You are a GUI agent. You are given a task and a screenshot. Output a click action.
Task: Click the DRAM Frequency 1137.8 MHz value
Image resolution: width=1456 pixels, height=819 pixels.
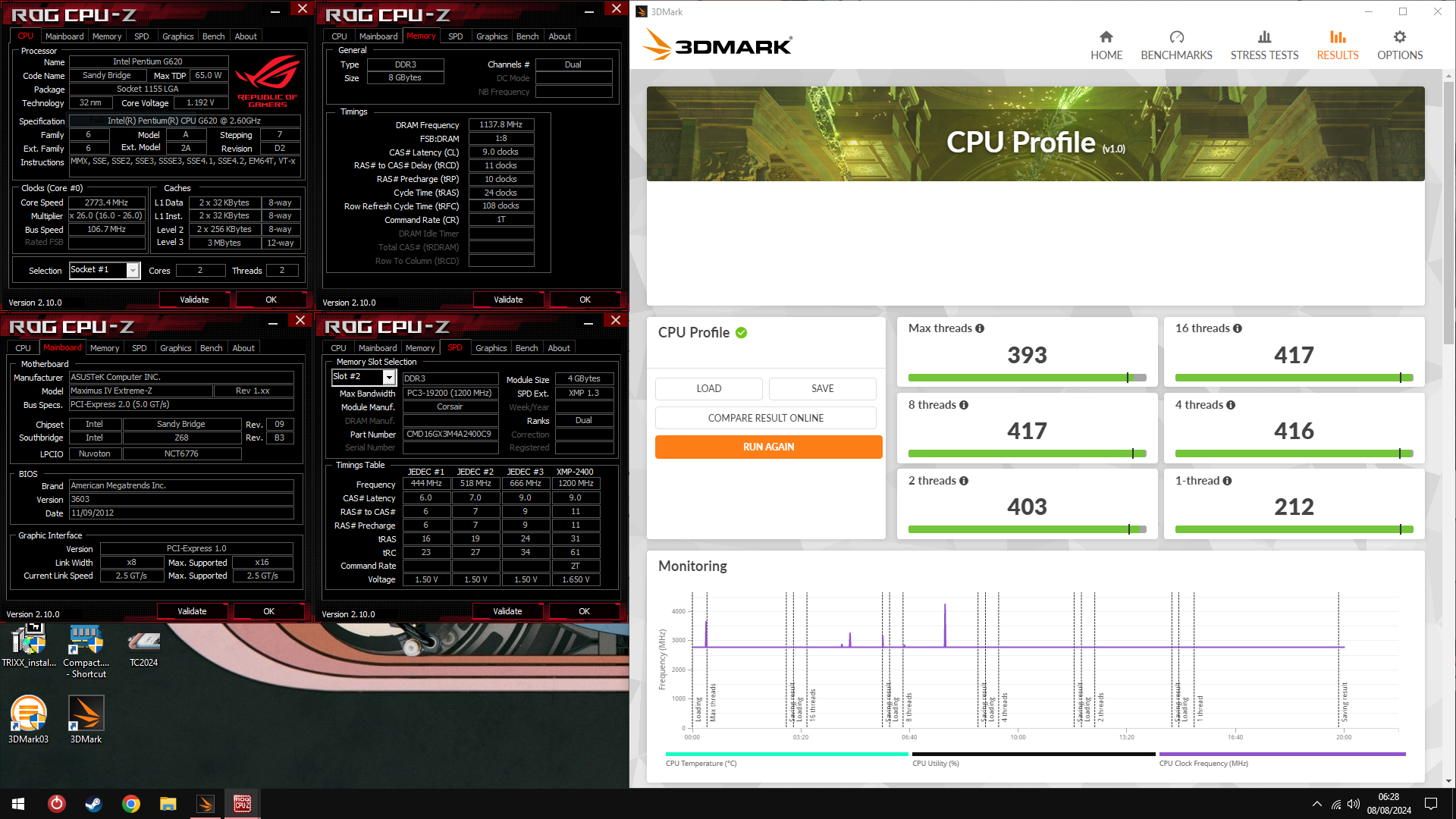tap(500, 124)
